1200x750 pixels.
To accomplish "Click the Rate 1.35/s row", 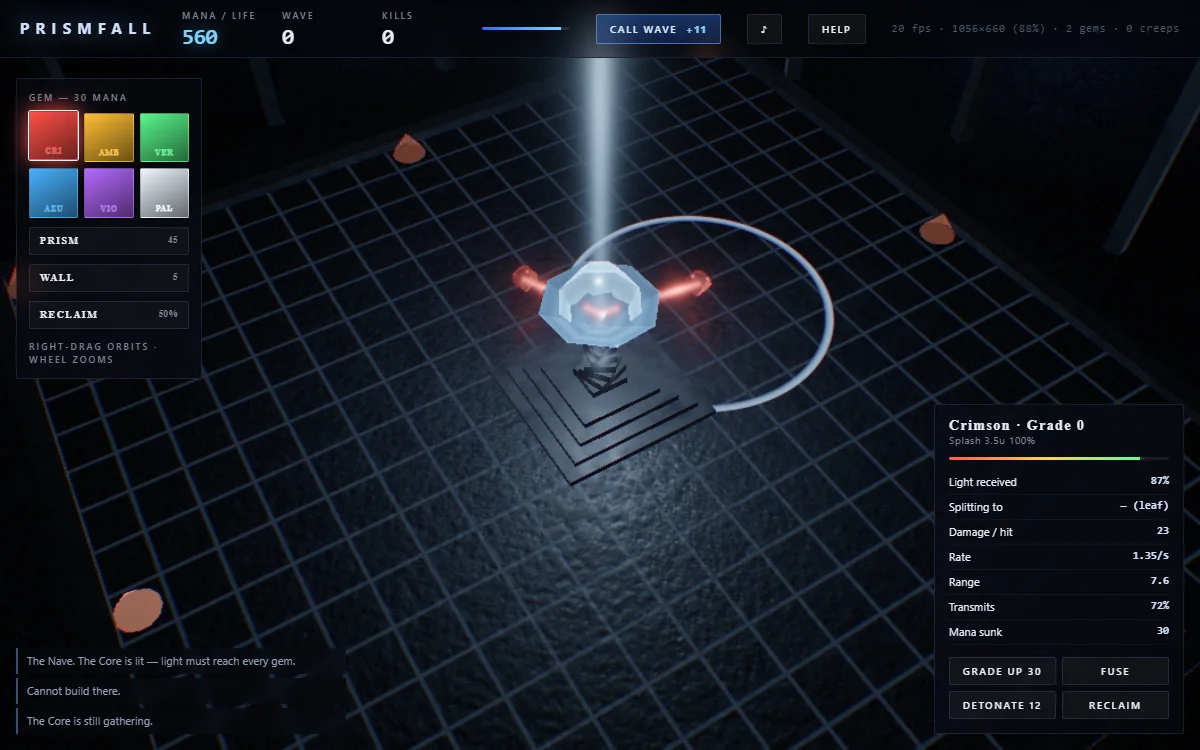I will (1059, 557).
